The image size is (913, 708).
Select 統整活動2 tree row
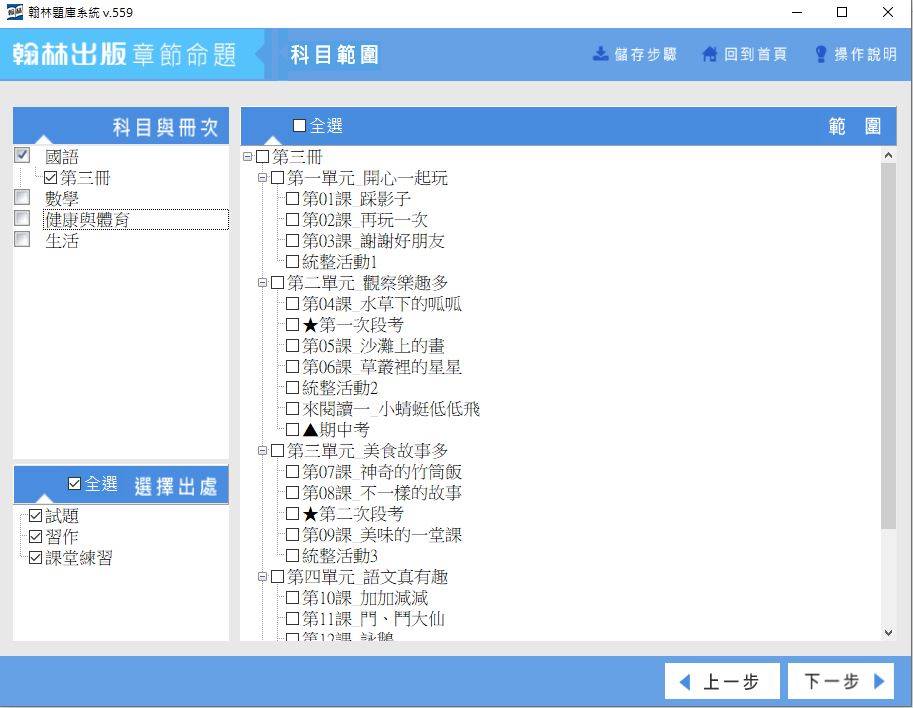pyautogui.click(x=340, y=388)
